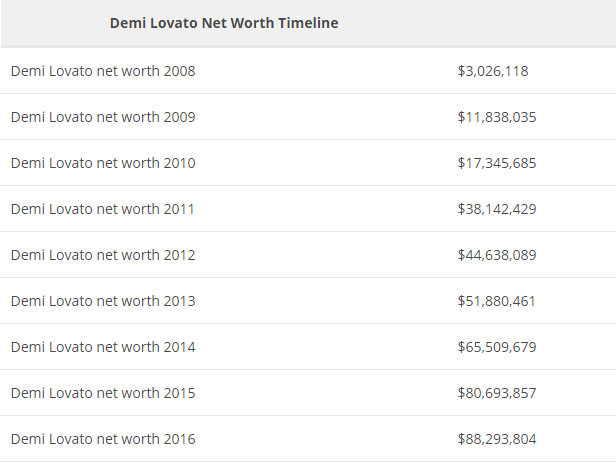Click the $44,638,089 amount

(x=497, y=255)
